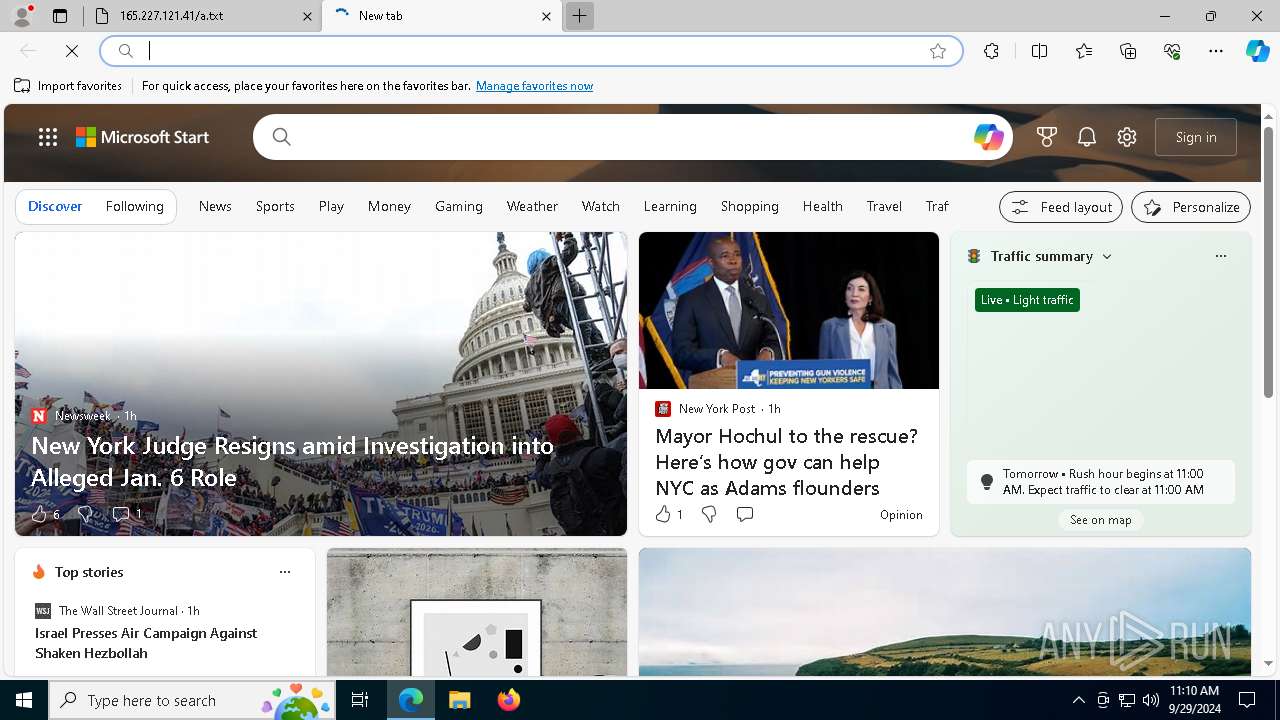Select the Following feed tab

[134, 206]
